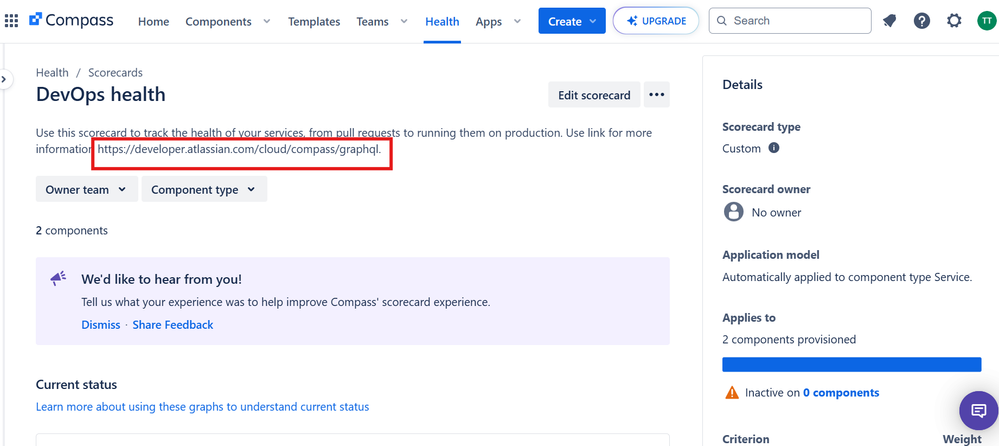This screenshot has width=999, height=446.
Task: Dismiss the feedback banner
Action: [x=101, y=325]
